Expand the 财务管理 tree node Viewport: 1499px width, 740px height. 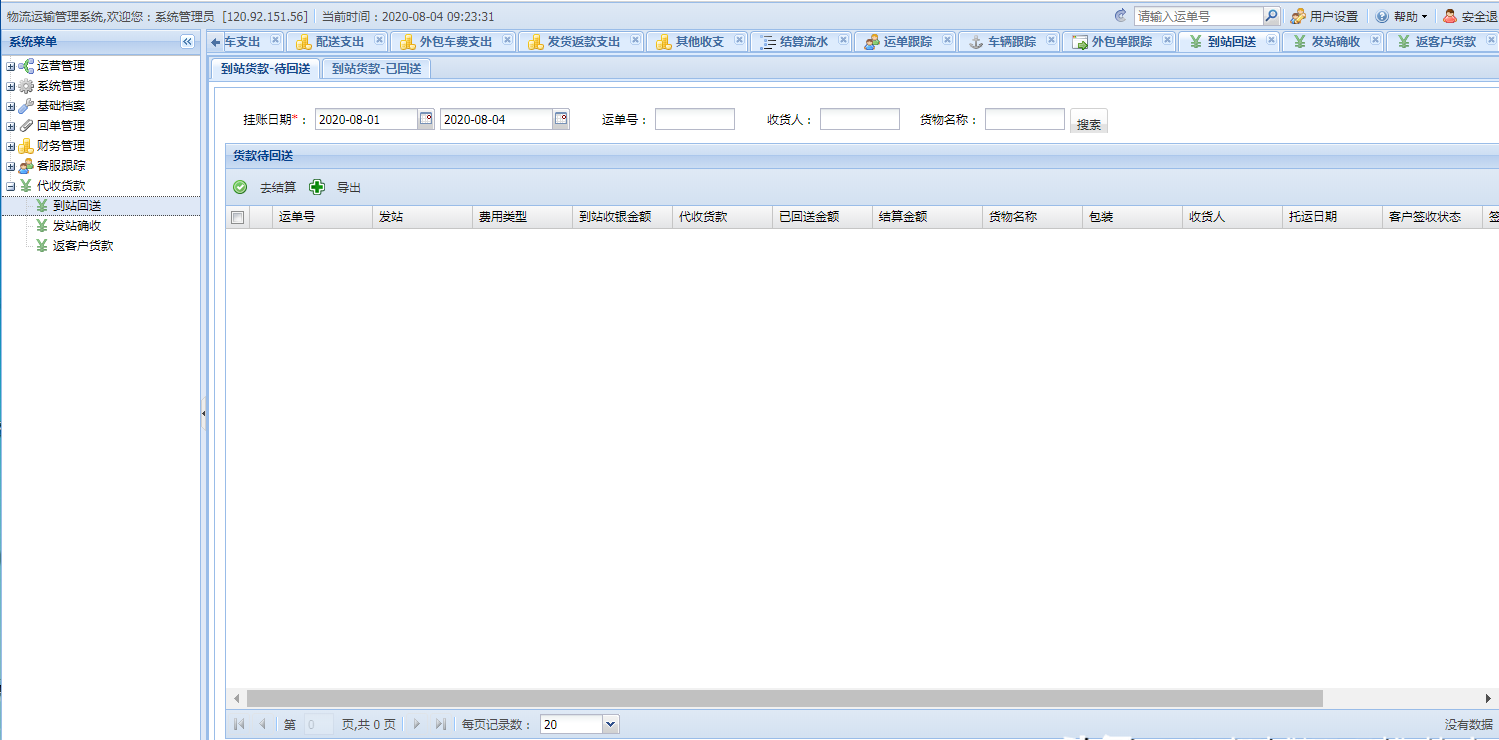[11, 146]
